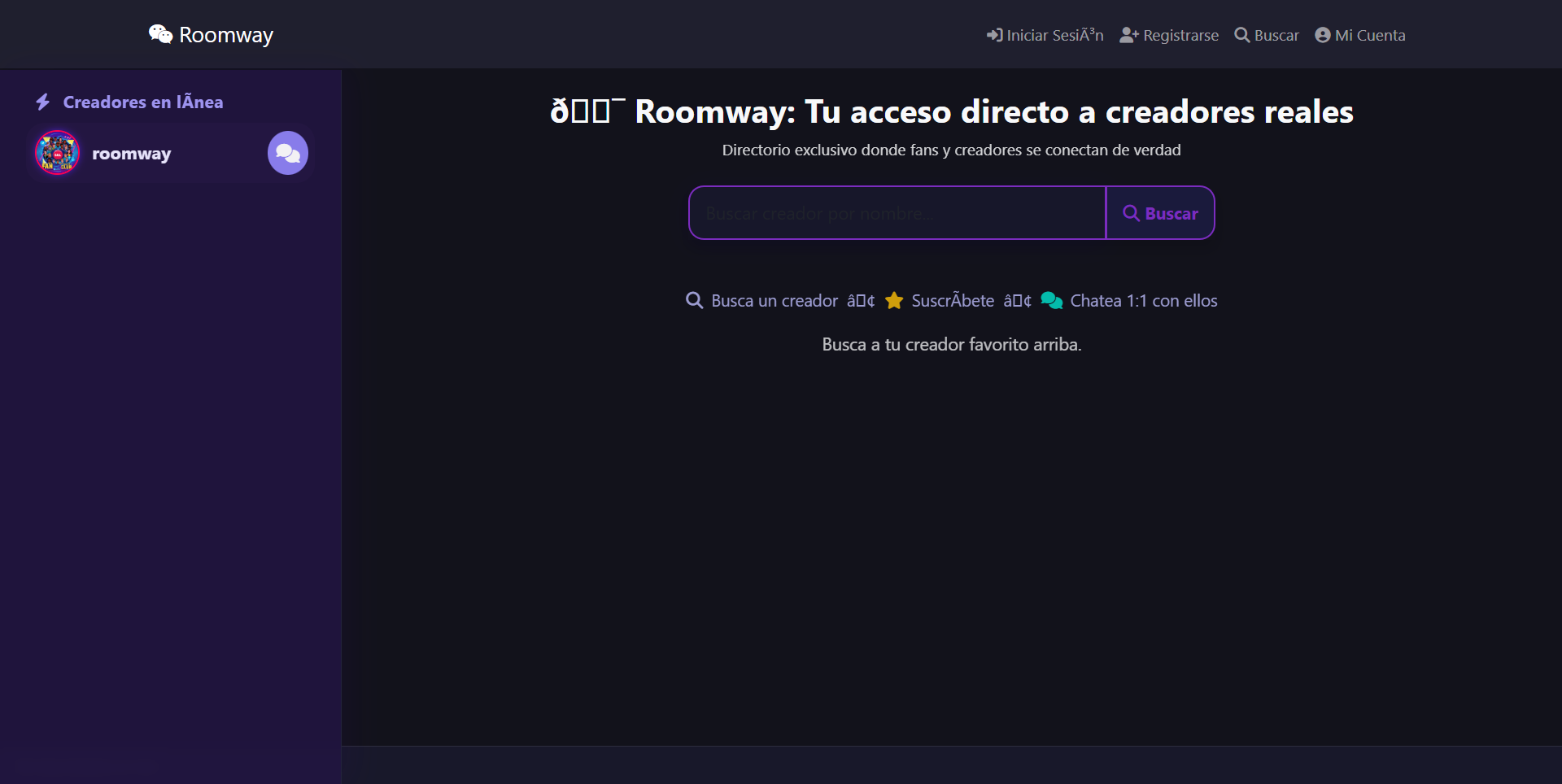Image resolution: width=1562 pixels, height=784 pixels.
Task: Click the Busca un creador text
Action: coord(774,301)
